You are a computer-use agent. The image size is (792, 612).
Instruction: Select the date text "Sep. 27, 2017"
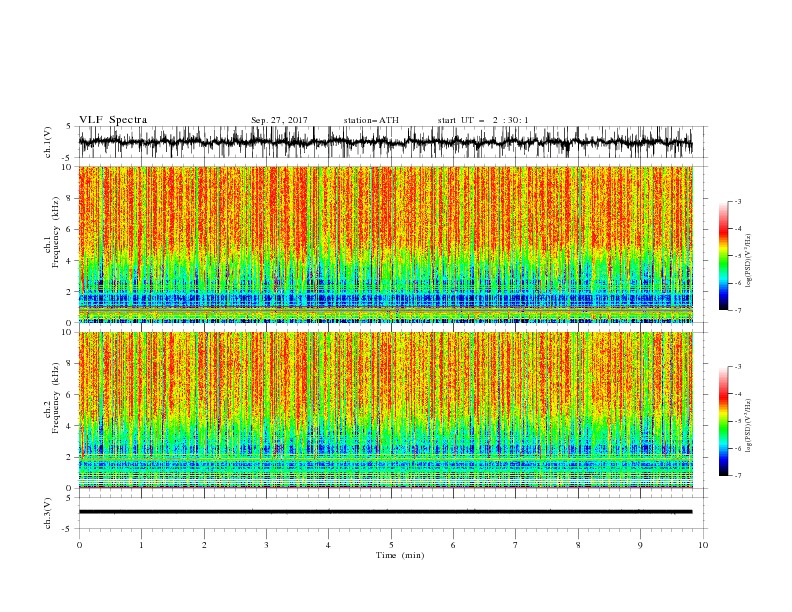[279, 120]
